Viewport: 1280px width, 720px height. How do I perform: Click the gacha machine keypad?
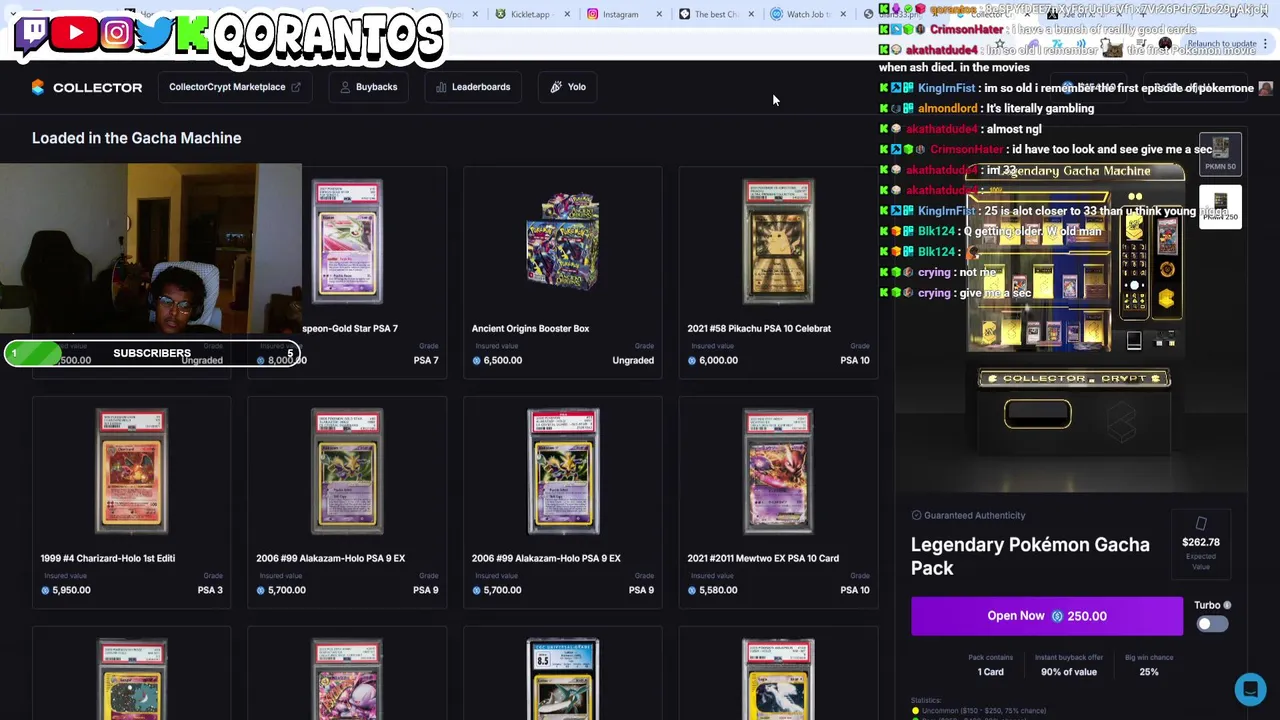tap(1134, 262)
